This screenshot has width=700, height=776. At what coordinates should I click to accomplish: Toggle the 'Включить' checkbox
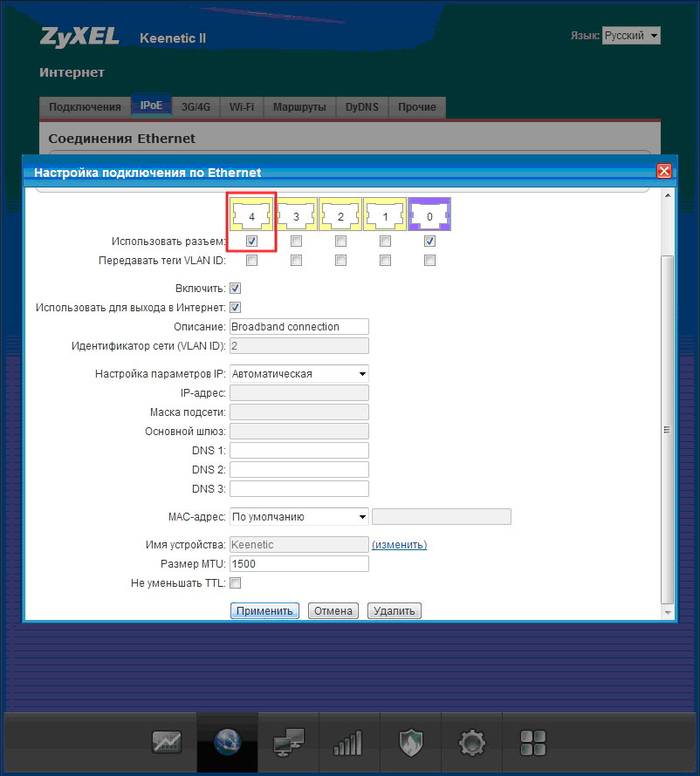click(236, 288)
